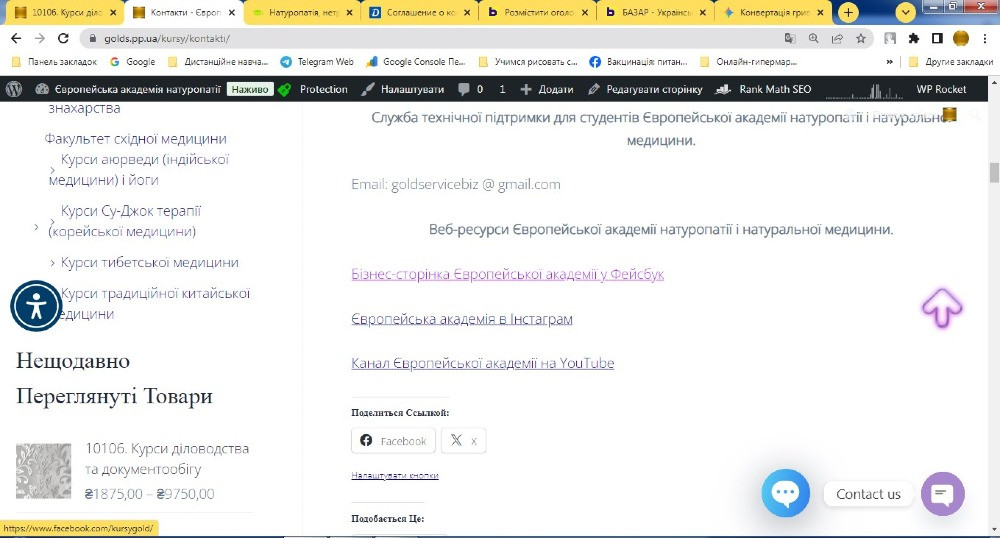Click Додати in the admin bar

pyautogui.click(x=547, y=89)
